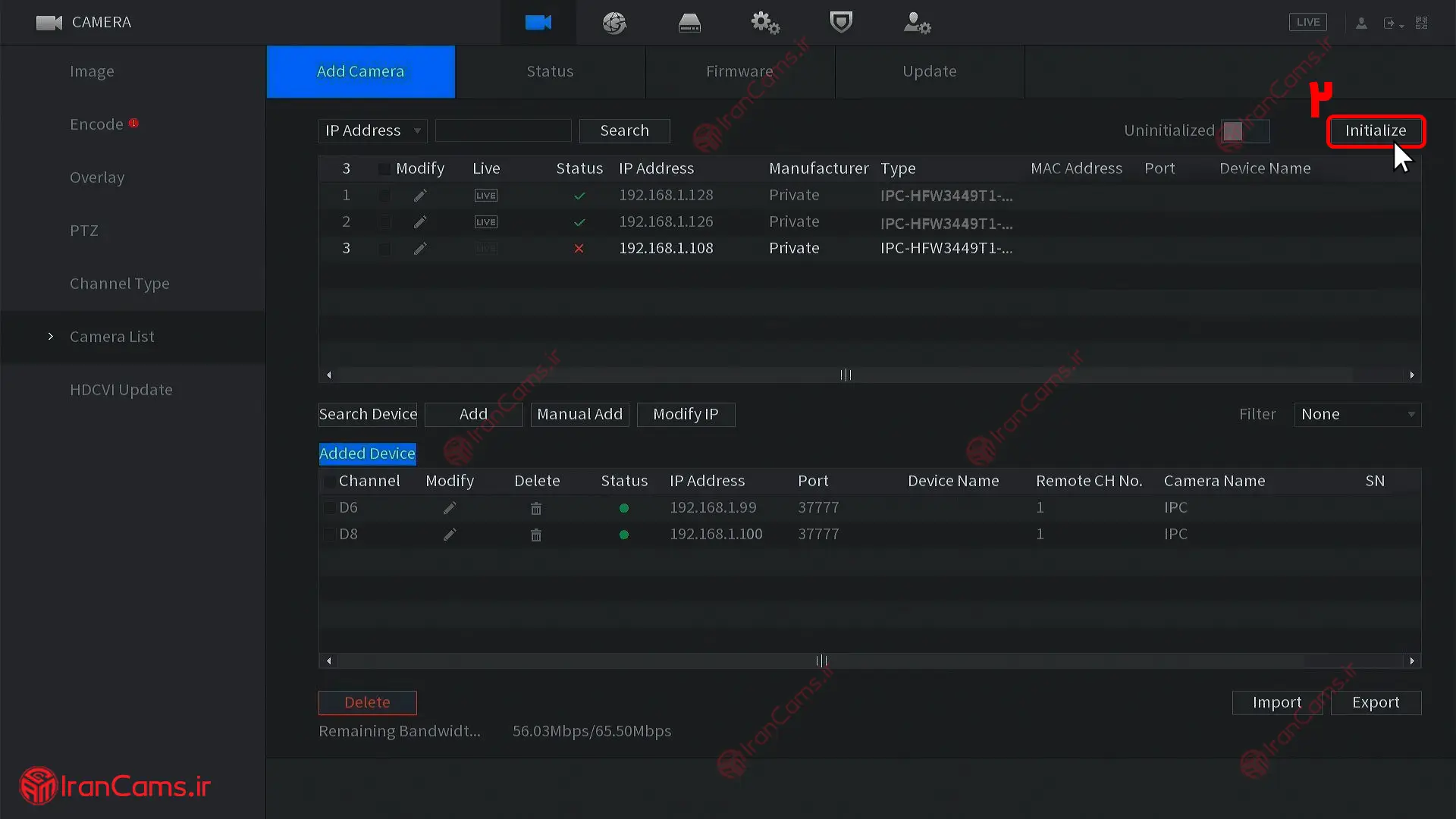Edit device 192.168.1.126 with pencil icon
1456x819 pixels.
coord(420,222)
